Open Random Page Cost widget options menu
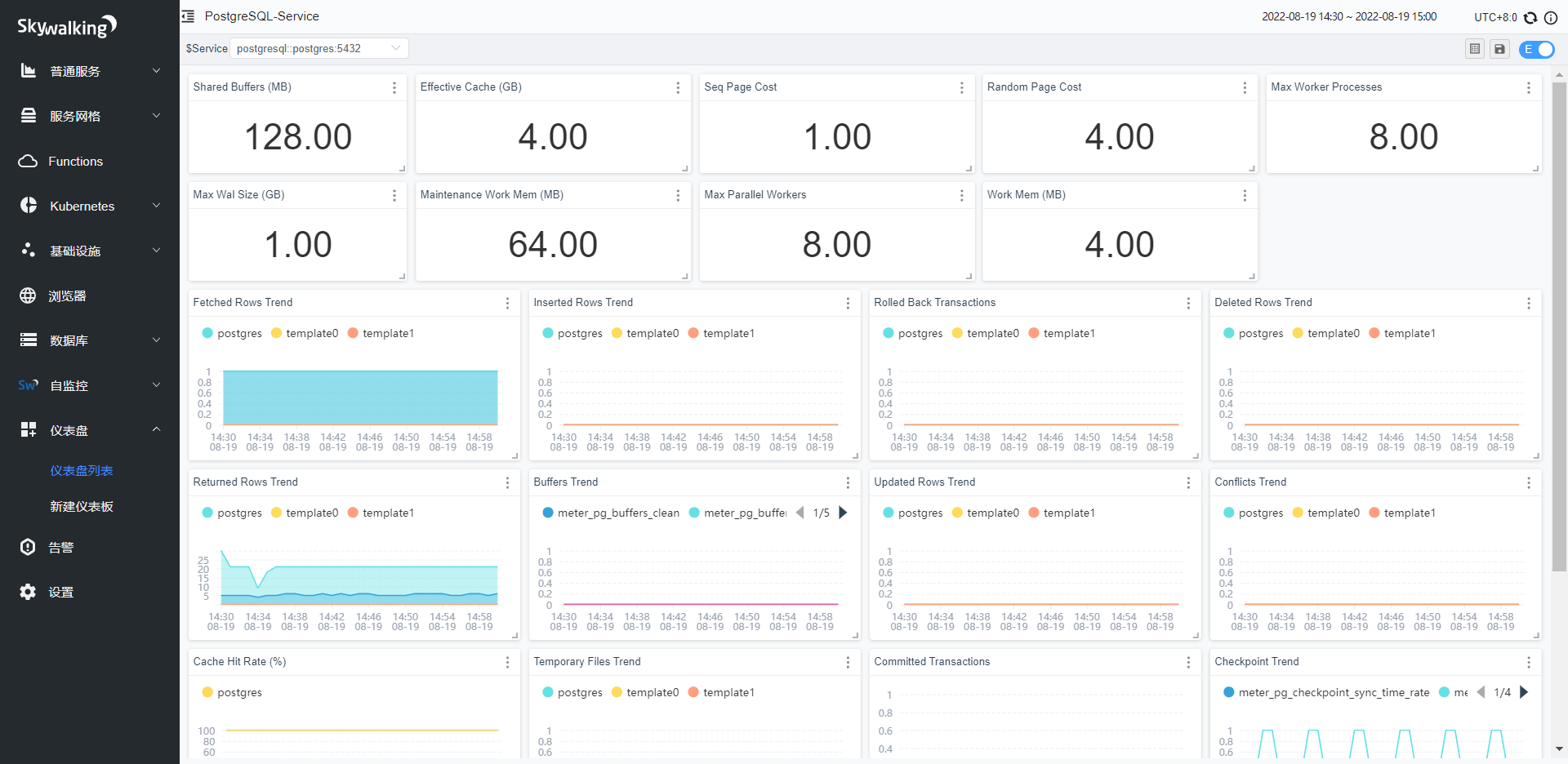 1245,87
